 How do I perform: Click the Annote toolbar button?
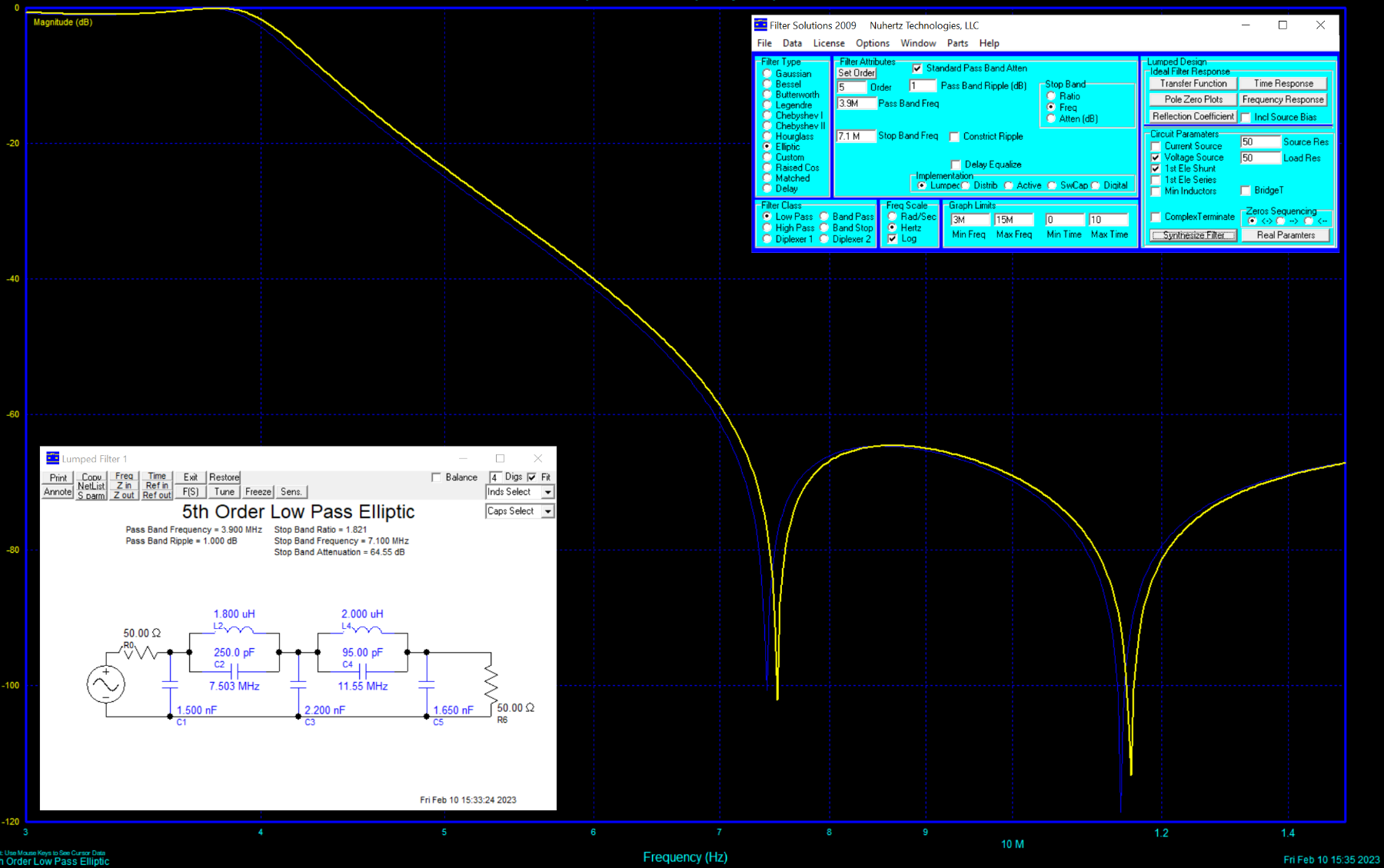58,492
